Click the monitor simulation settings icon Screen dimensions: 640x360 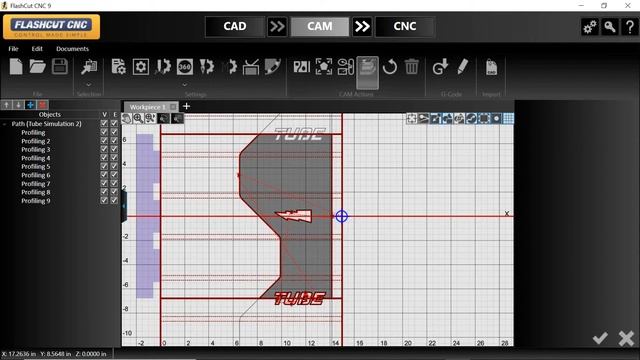pos(251,67)
